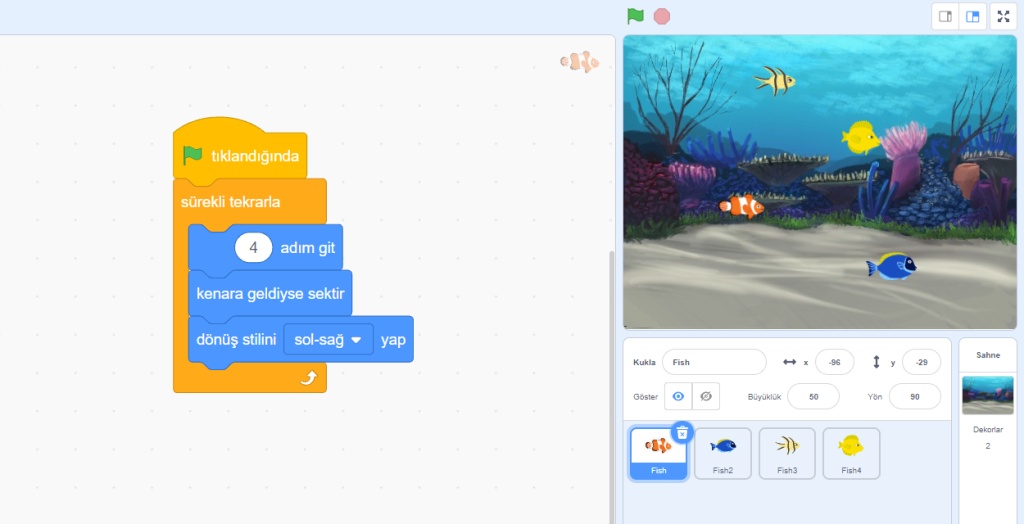This screenshot has width=1024, height=524.
Task: Click the yellow fish on stage
Action: (x=860, y=137)
